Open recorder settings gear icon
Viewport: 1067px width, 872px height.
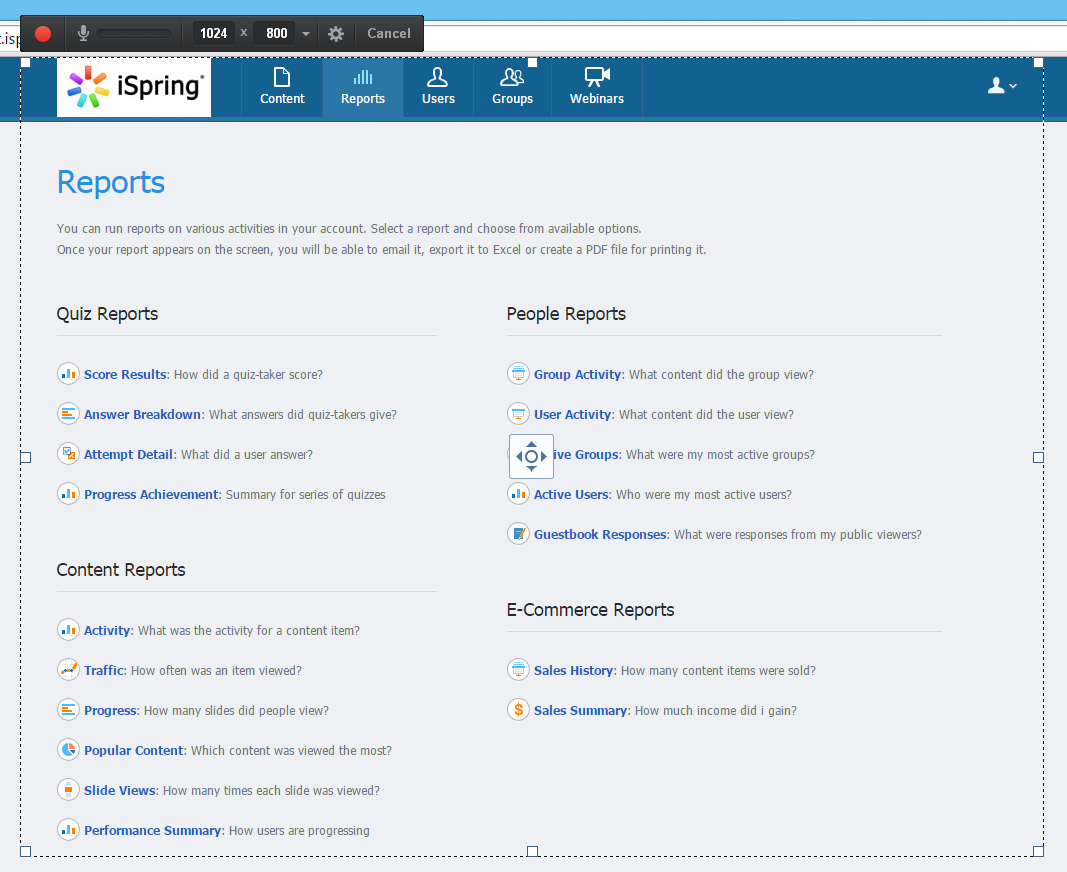coord(335,33)
